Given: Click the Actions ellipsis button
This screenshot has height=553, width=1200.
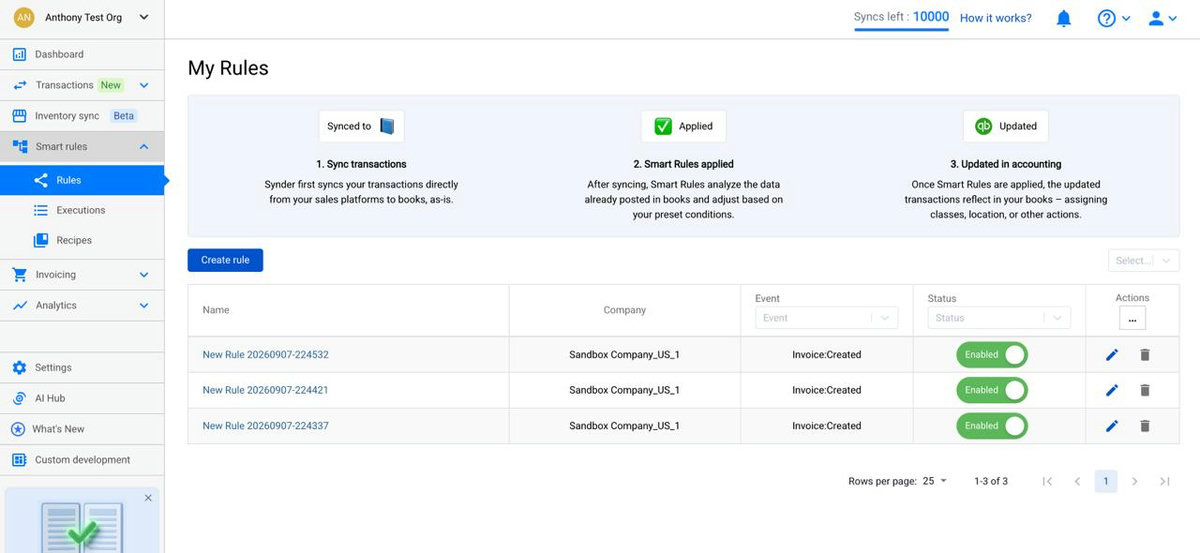Looking at the screenshot, I should pyautogui.click(x=1132, y=319).
